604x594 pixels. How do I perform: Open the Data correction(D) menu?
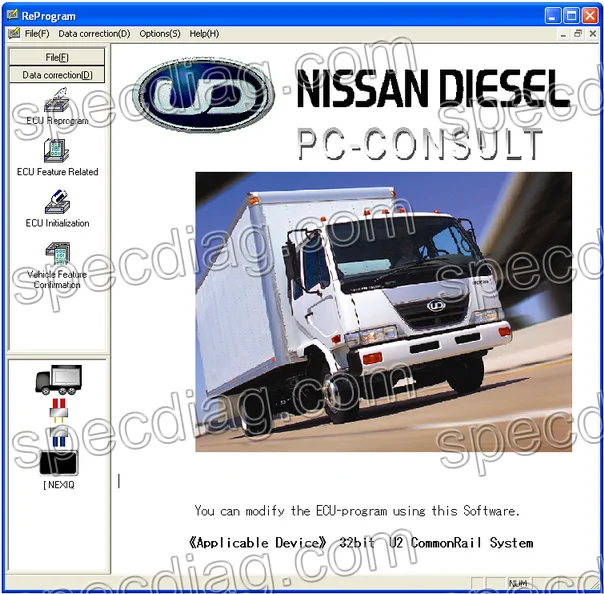94,34
